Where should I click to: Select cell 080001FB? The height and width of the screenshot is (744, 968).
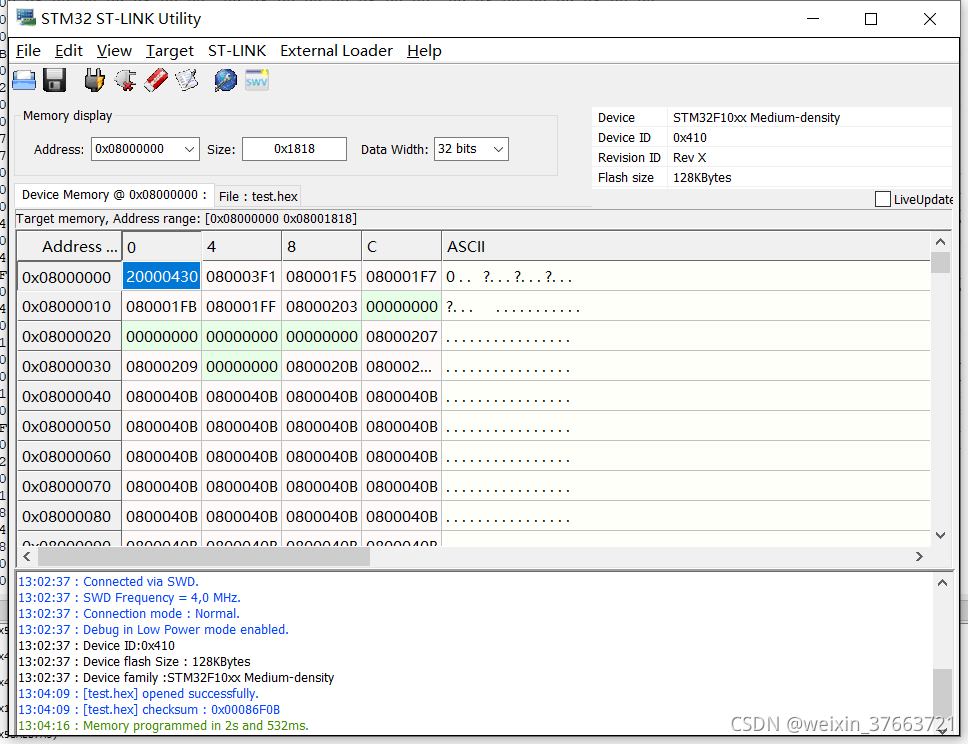pyautogui.click(x=162, y=306)
